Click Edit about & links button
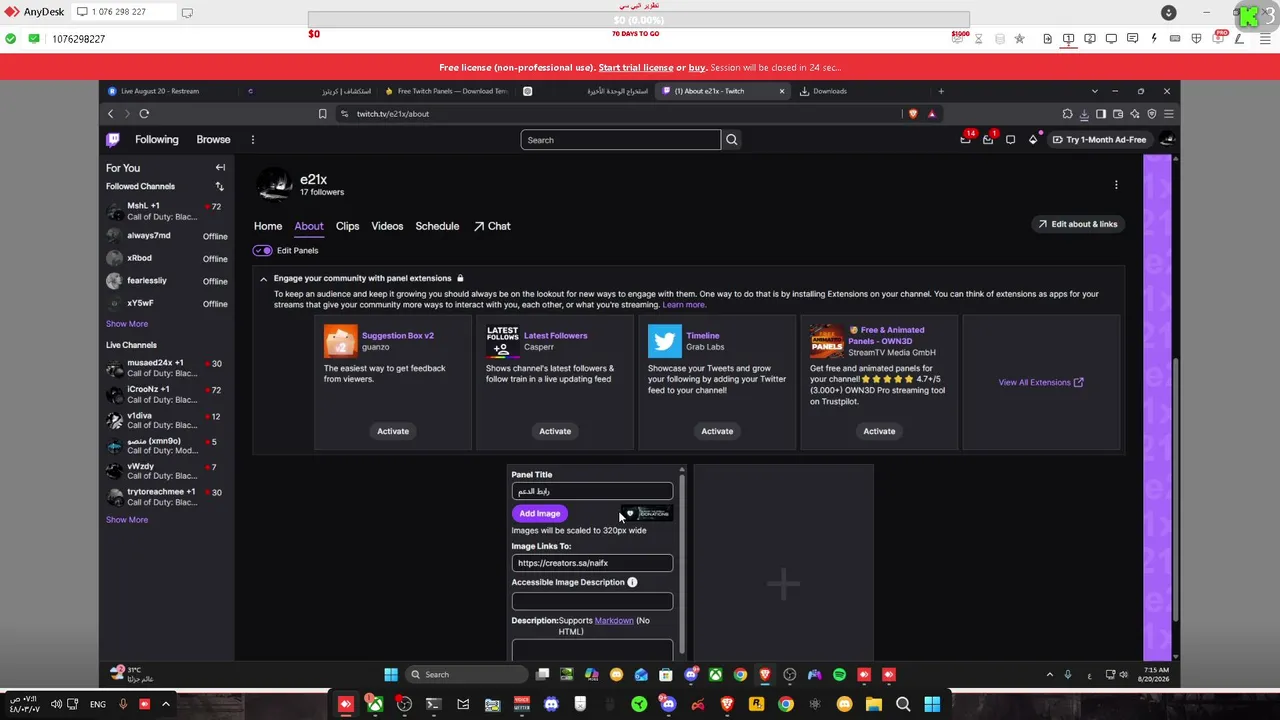This screenshot has width=1280, height=720. pyautogui.click(x=1077, y=224)
